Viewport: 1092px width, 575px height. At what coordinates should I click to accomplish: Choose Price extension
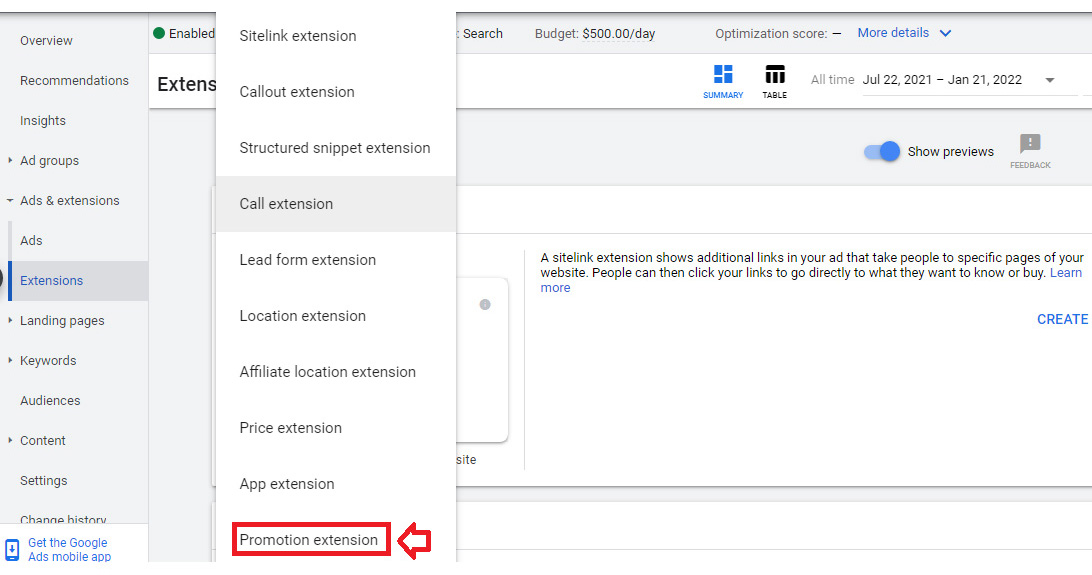tap(336, 428)
